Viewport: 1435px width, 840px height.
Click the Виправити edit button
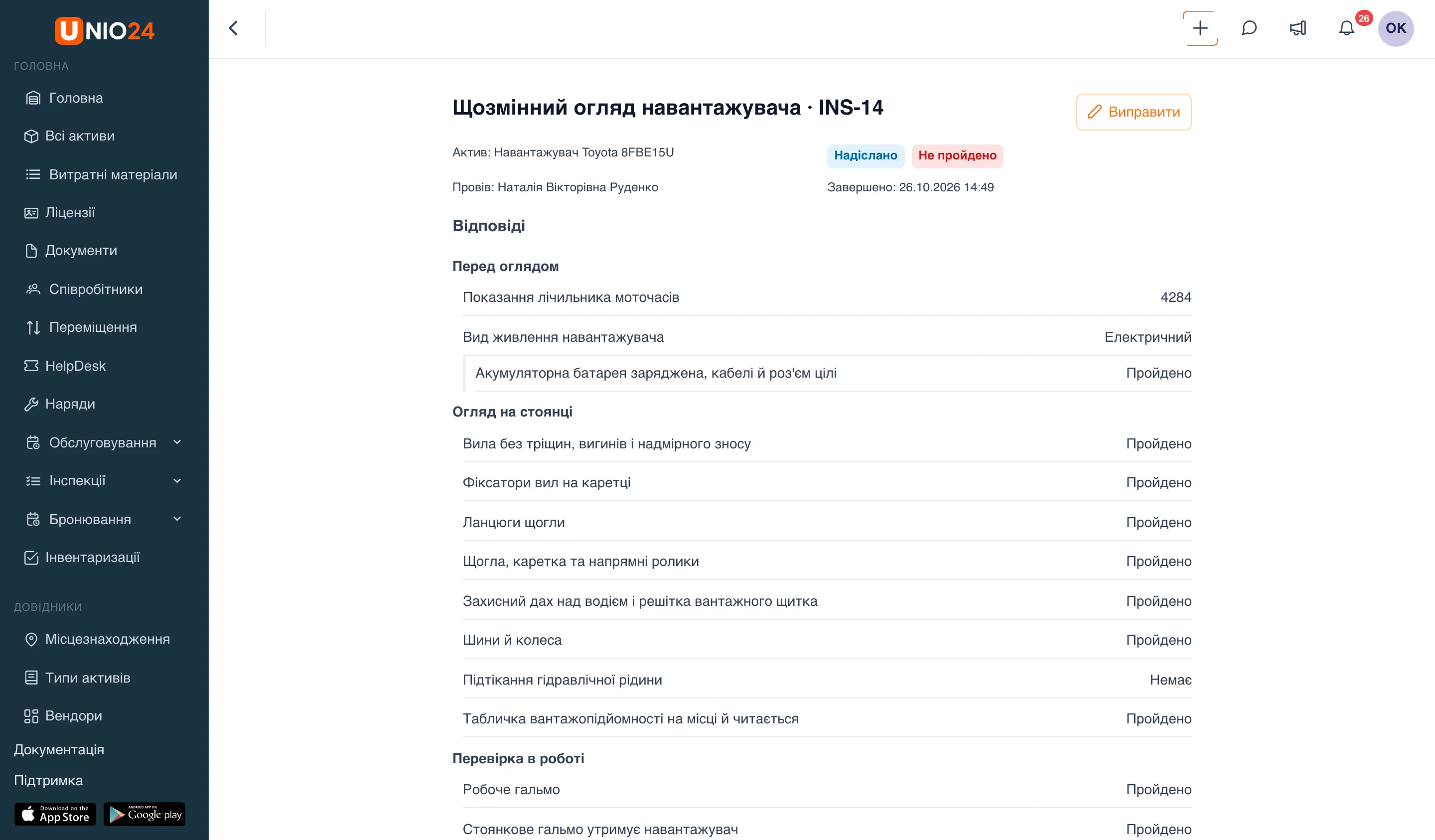[1133, 112]
